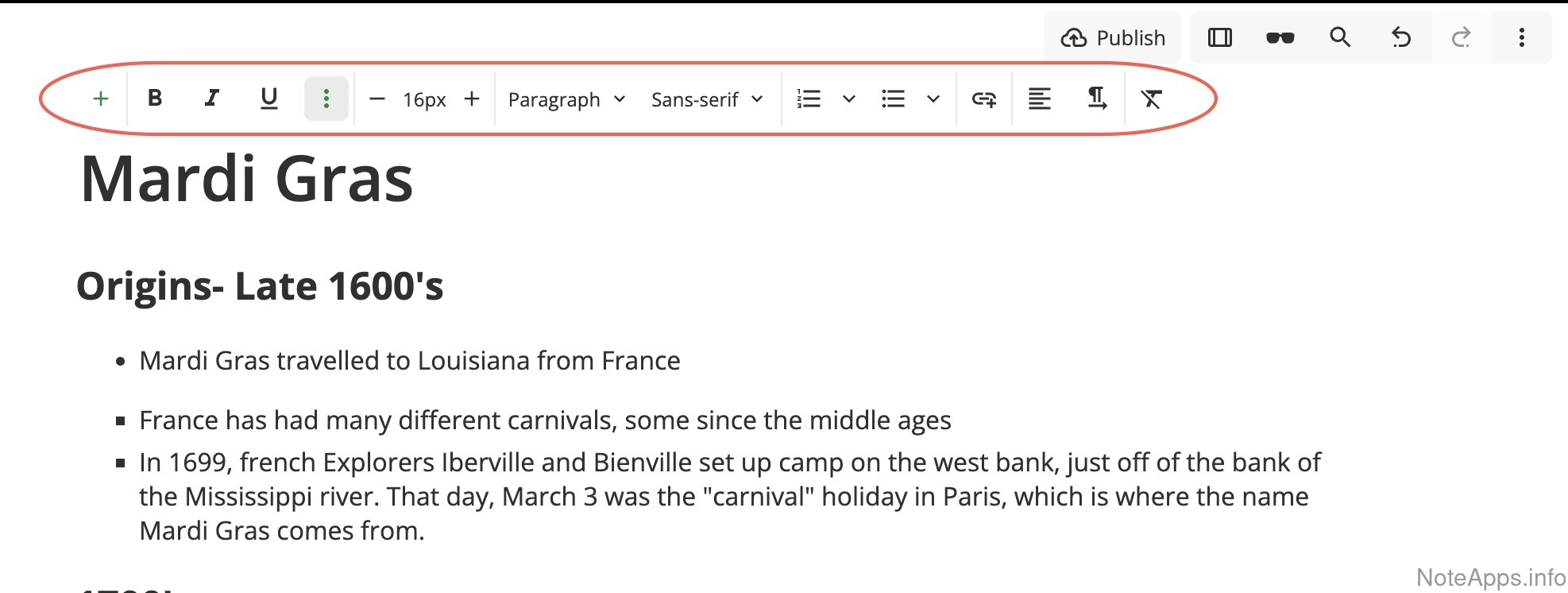Toggle underline formatting

(269, 99)
